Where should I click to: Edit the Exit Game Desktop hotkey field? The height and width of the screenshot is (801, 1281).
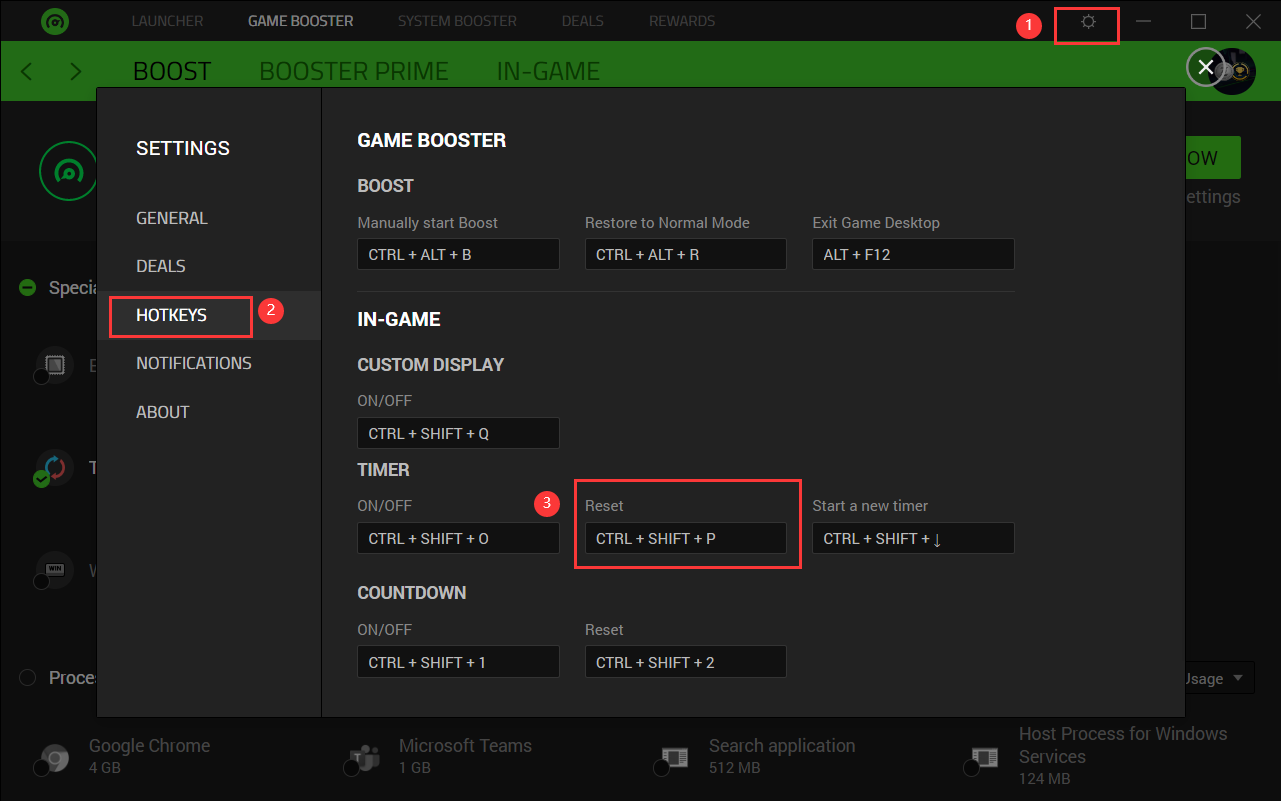coord(914,254)
